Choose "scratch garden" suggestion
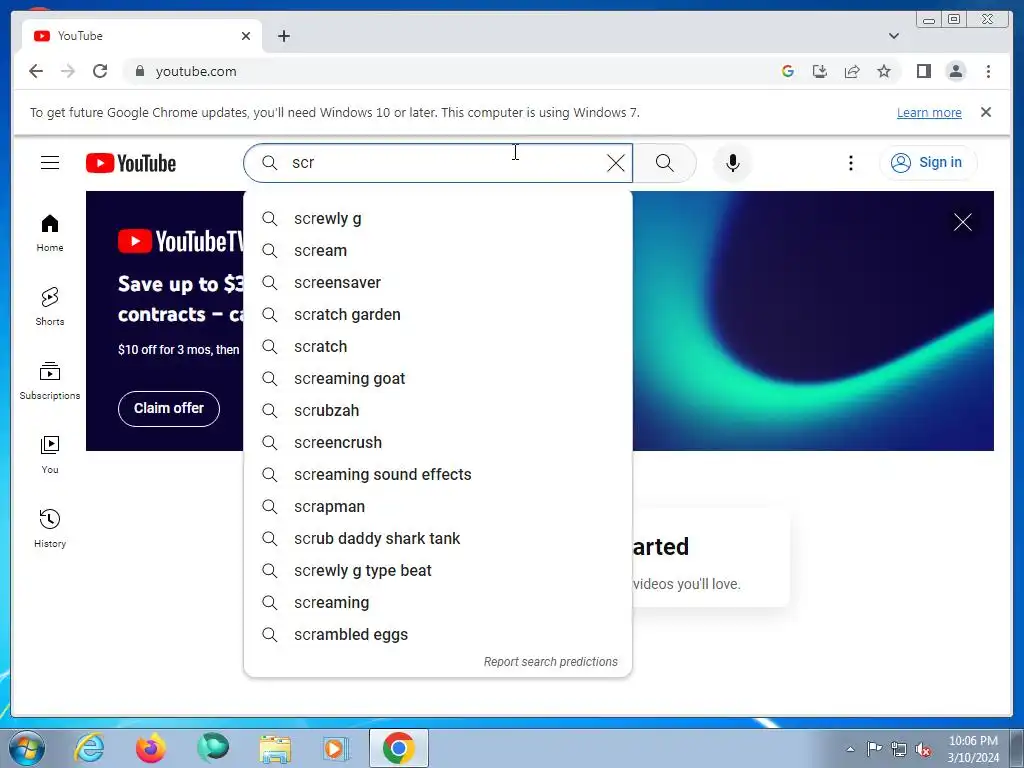Screen dimensions: 1024x768 coord(438,315)
